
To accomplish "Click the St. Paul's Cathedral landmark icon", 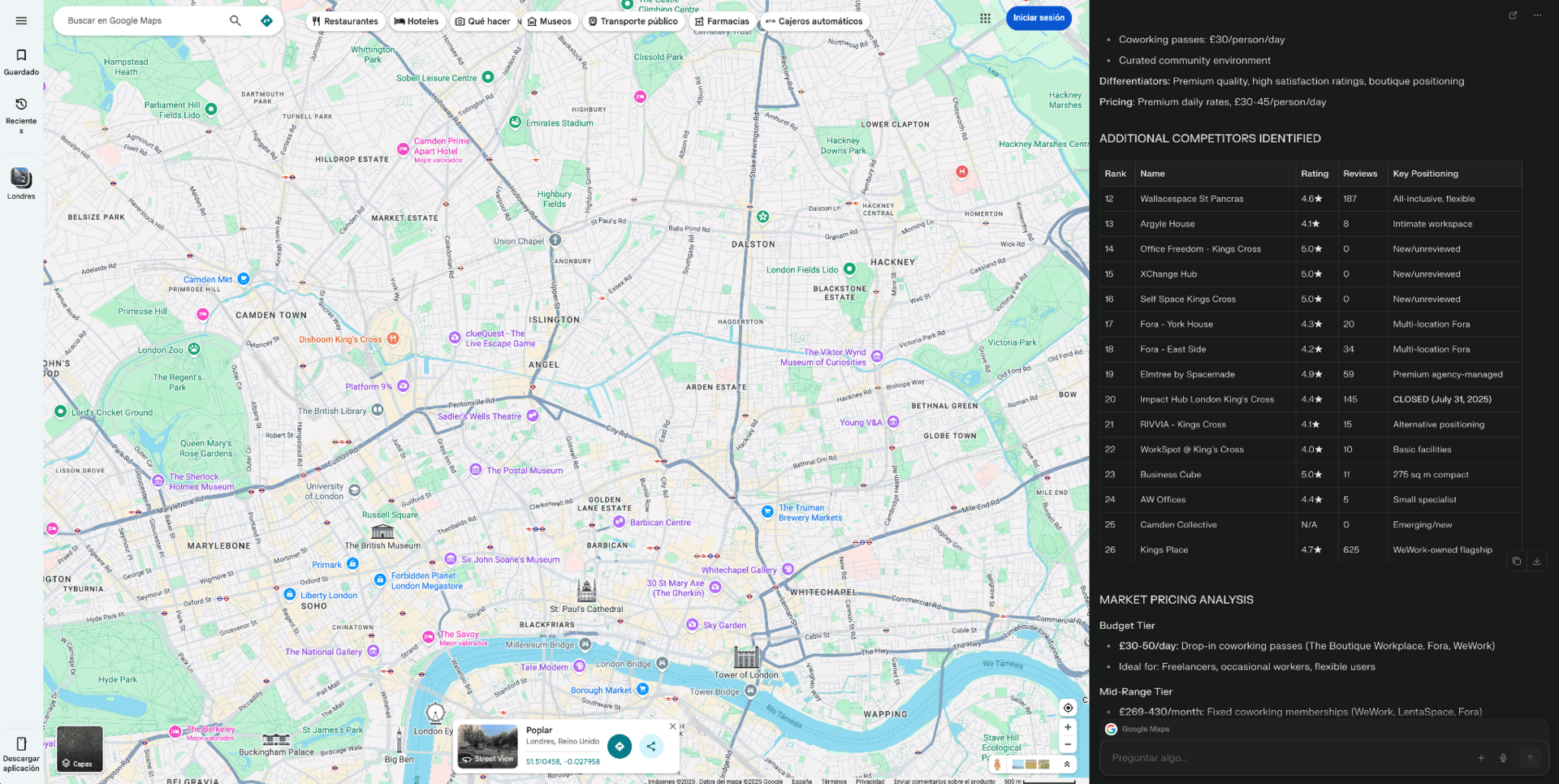I will click(x=586, y=591).
